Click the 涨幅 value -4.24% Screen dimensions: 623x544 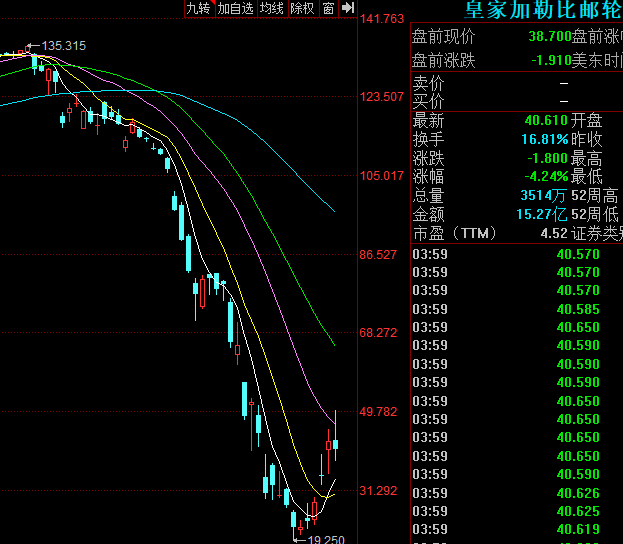click(546, 176)
